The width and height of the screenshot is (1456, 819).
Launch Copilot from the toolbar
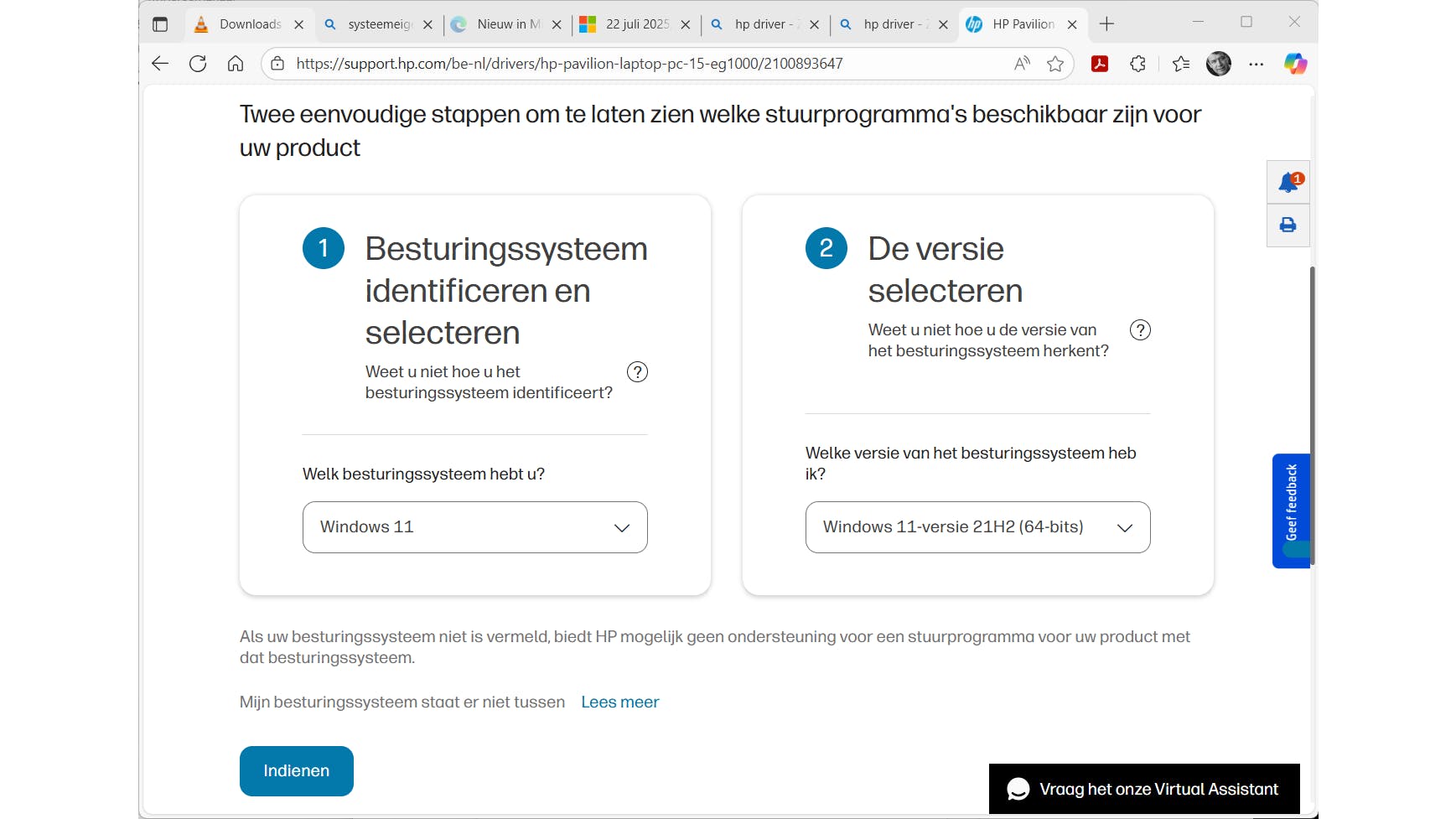[1294, 64]
